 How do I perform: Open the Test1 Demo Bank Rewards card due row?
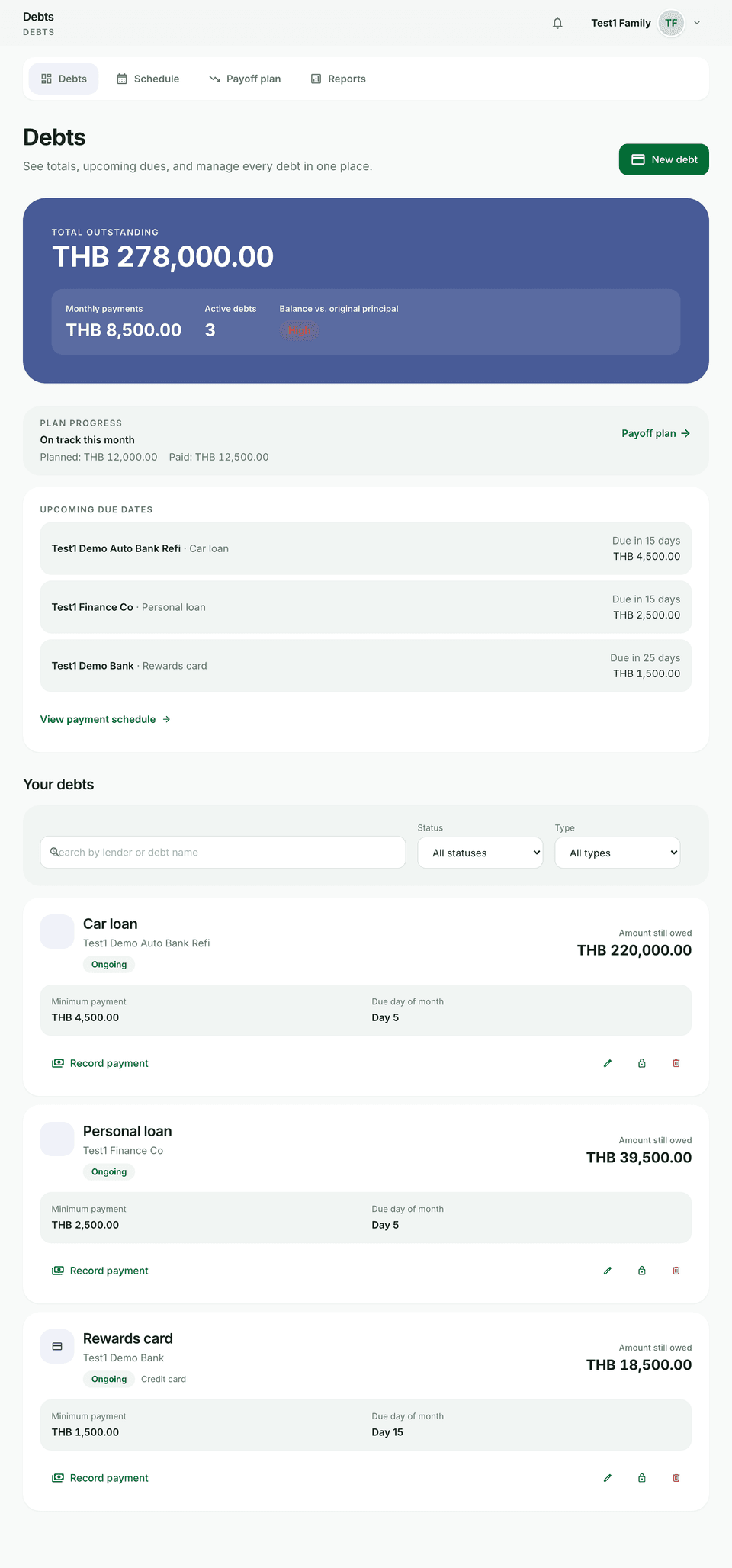click(366, 666)
